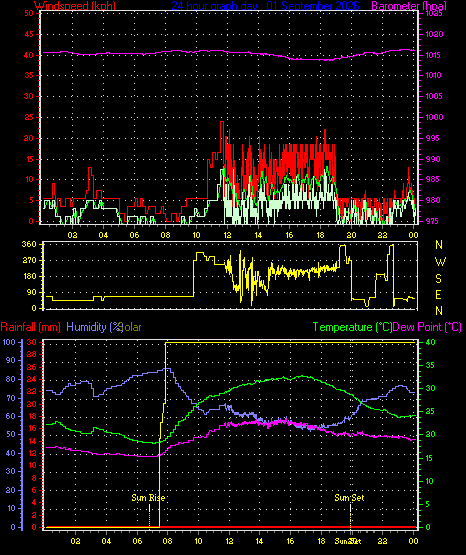This screenshot has width=466, height=555.
Task: Click the 975 barometer scale value
Action: pyautogui.click(x=433, y=221)
